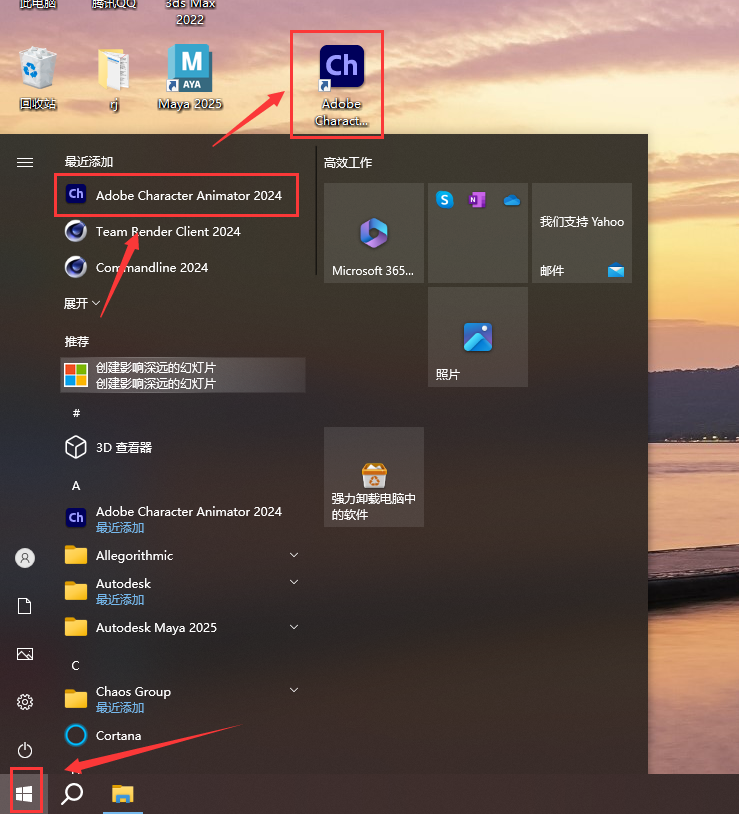Open Skype from the tile folder
Screen dimensions: 739x814
tap(445, 199)
